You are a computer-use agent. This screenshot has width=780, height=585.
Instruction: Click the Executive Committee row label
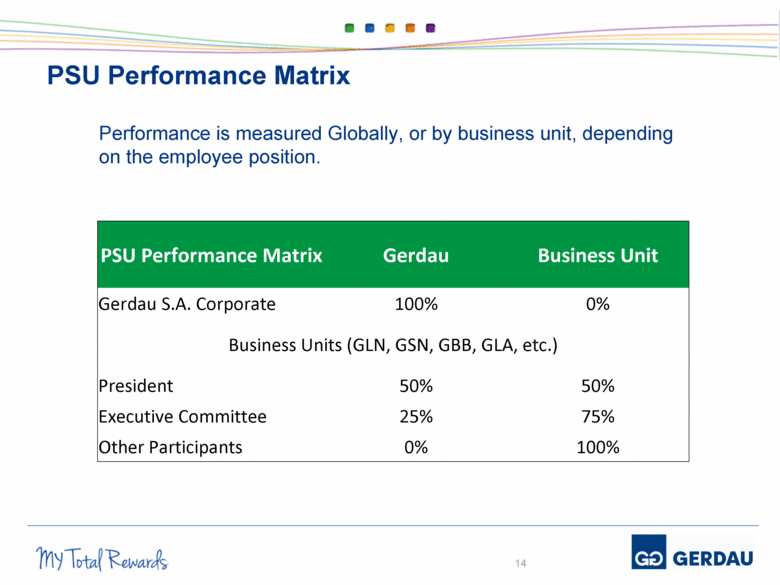point(182,417)
